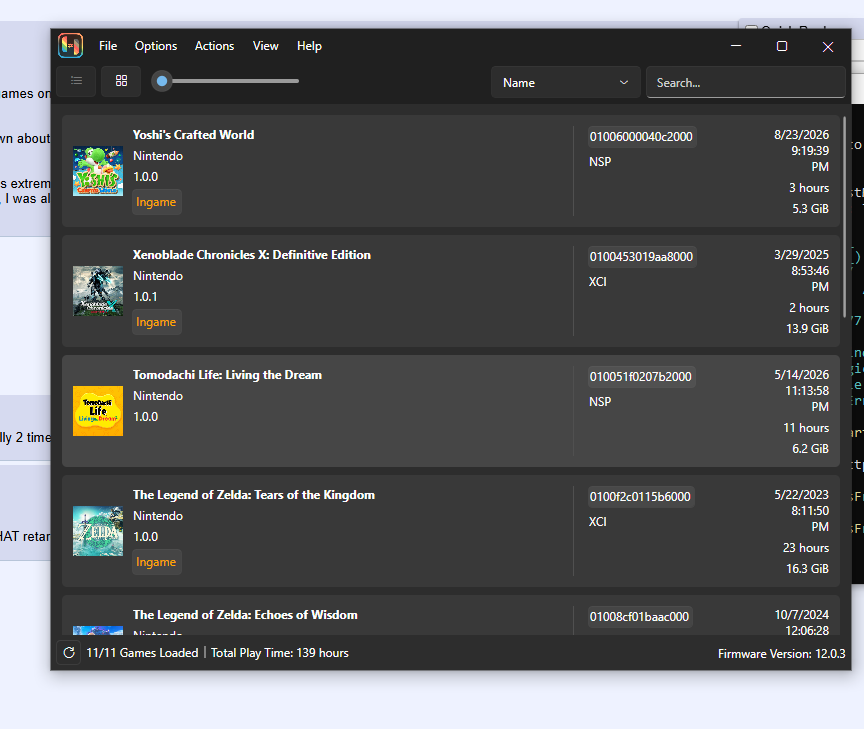Open the View menu

pos(266,46)
